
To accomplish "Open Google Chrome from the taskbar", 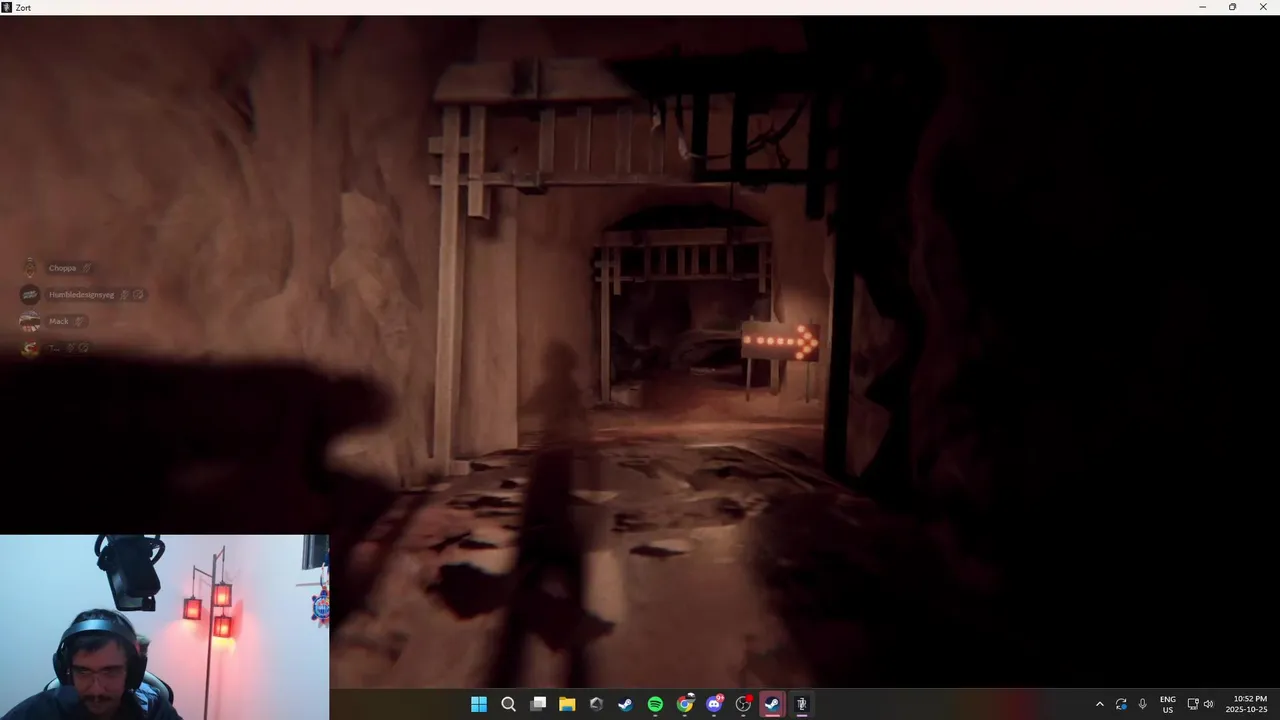I will tap(685, 704).
